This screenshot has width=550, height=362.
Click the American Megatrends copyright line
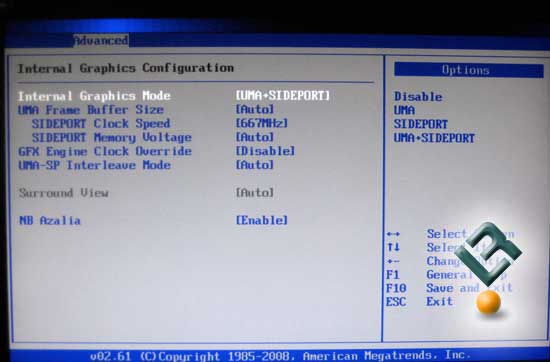pyautogui.click(x=280, y=356)
